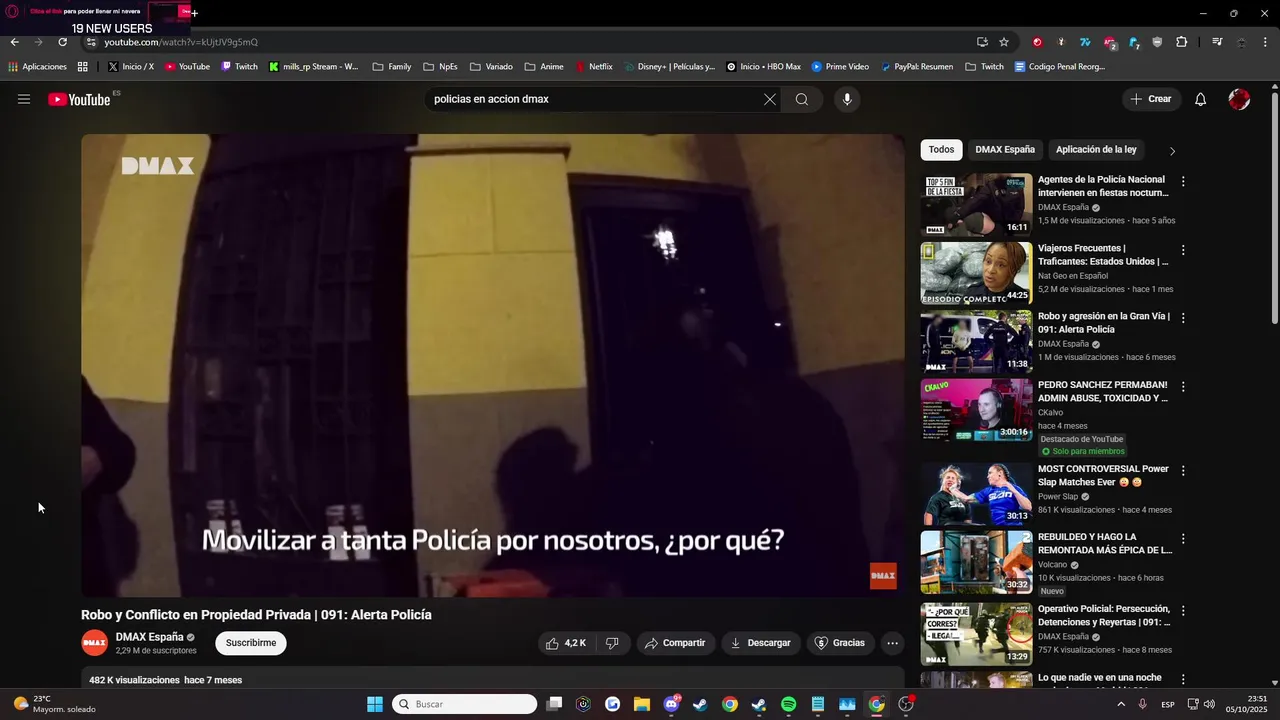The height and width of the screenshot is (720, 1280).
Task: Open options for Operativo Policial video
Action: (x=1183, y=610)
